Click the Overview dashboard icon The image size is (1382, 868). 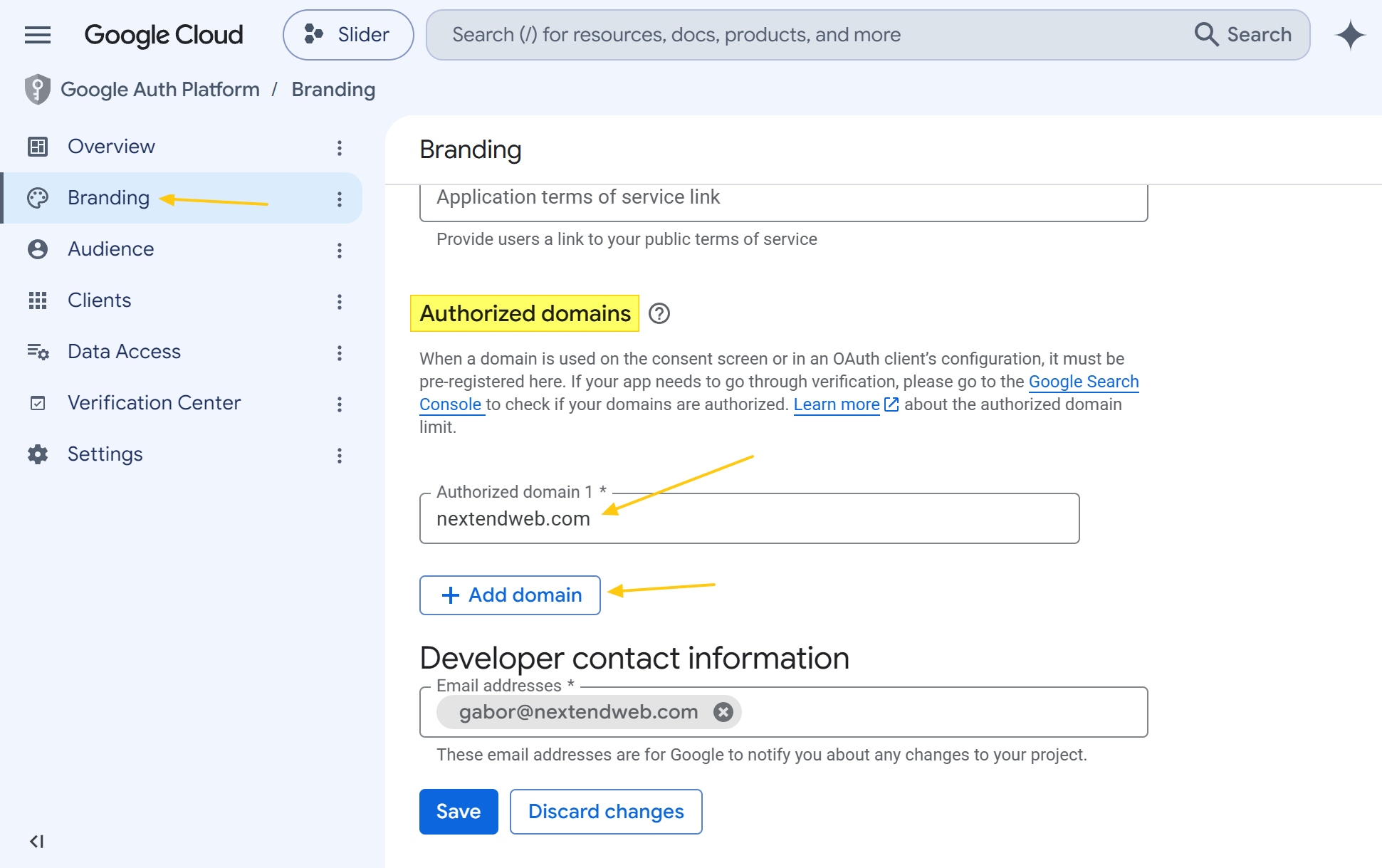coord(38,147)
